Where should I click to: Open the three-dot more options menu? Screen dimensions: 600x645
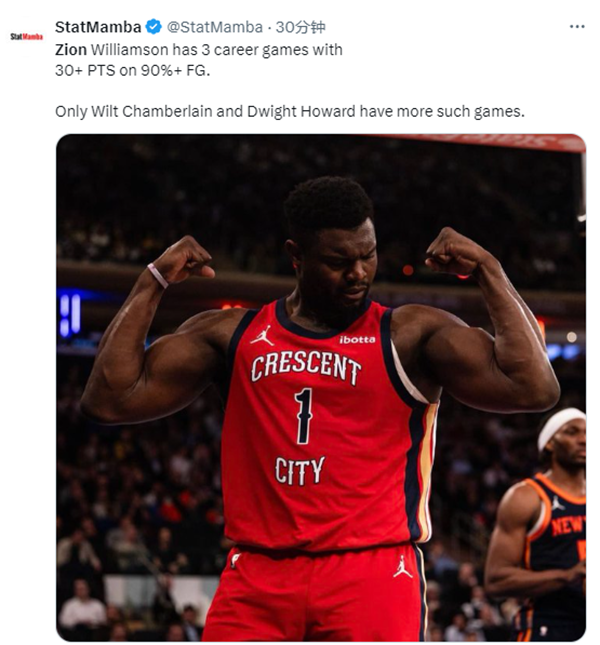click(577, 27)
